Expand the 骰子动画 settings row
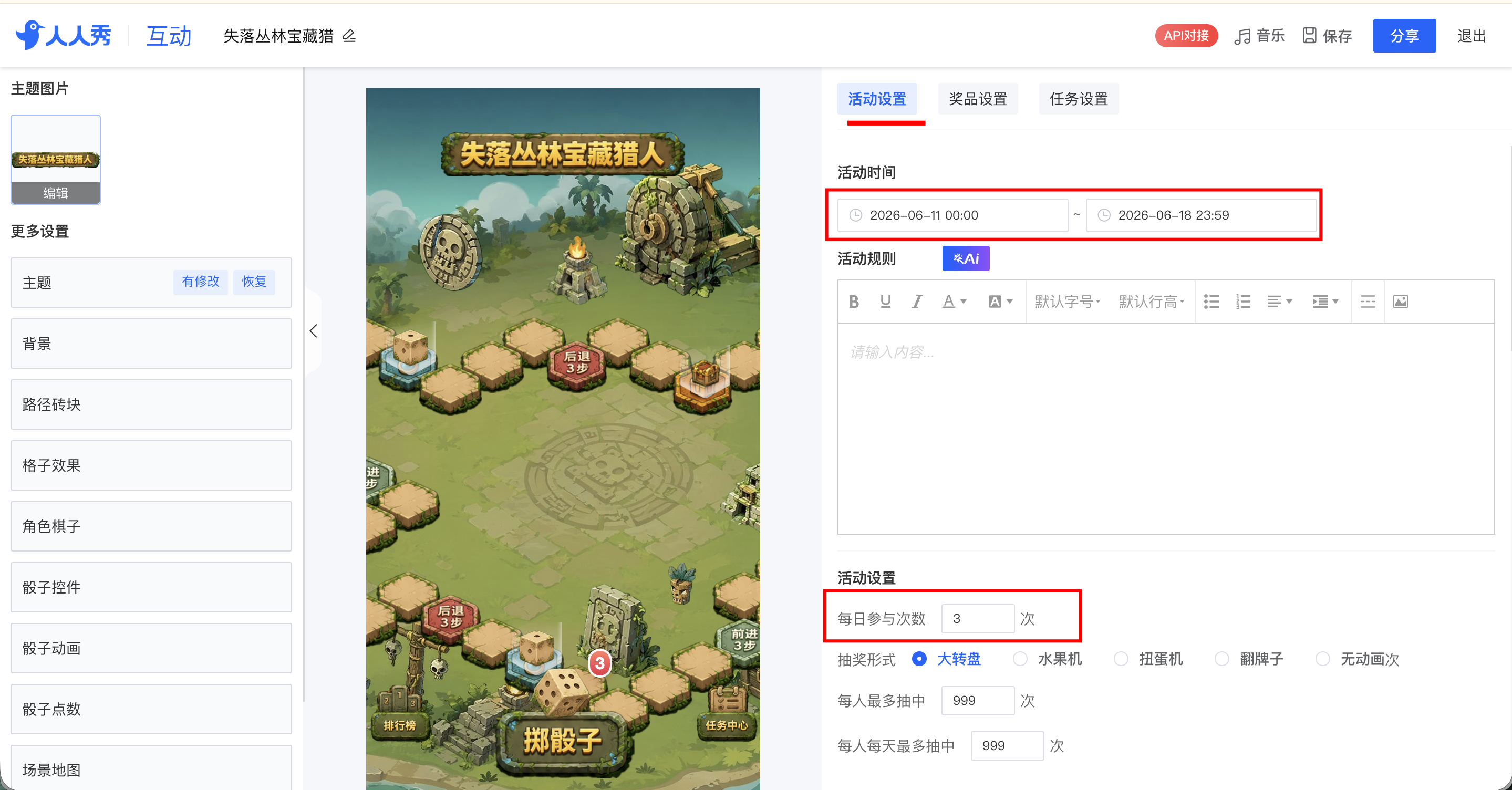1512x790 pixels. tap(151, 649)
